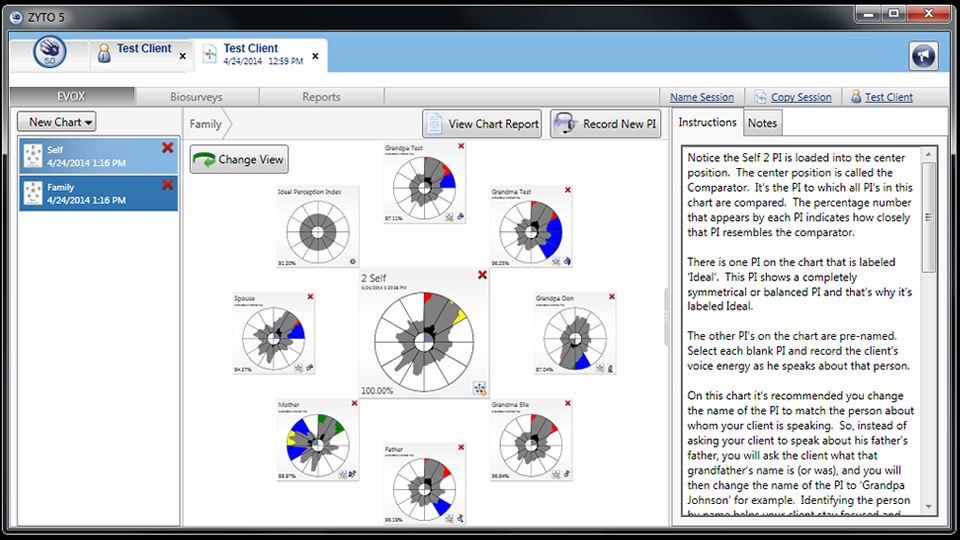The image size is (960, 540).
Task: Switch to the Notes tab
Action: tap(762, 123)
